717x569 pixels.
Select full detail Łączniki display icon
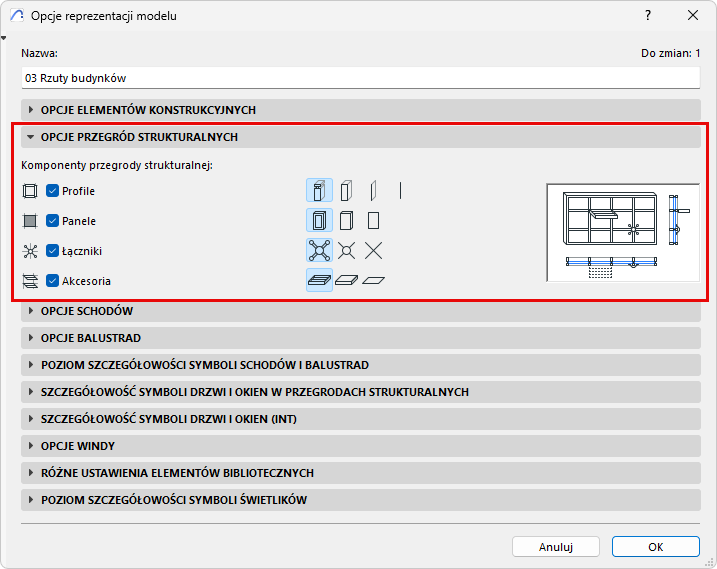coord(319,251)
